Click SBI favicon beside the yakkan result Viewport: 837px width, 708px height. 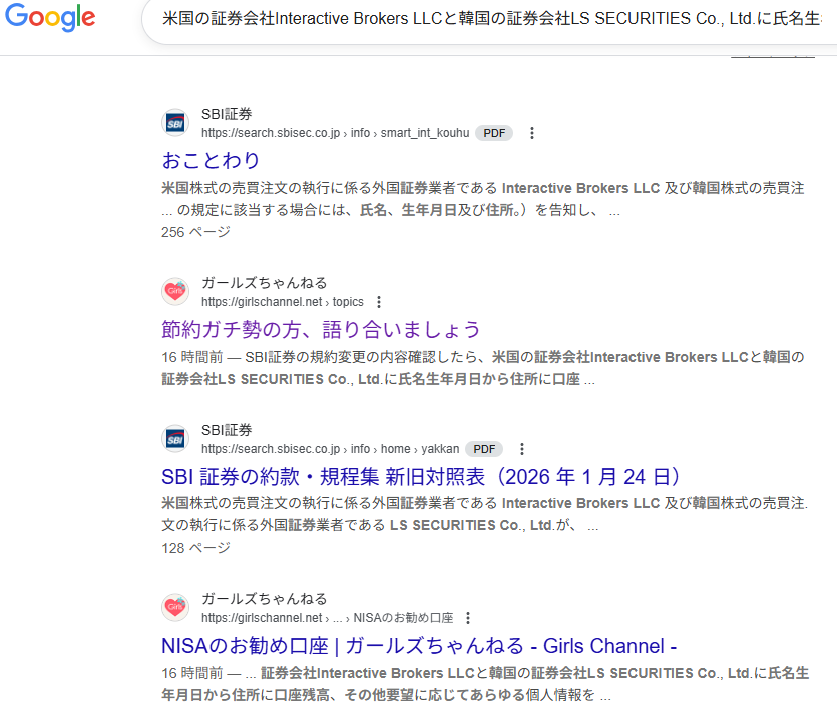[175, 439]
